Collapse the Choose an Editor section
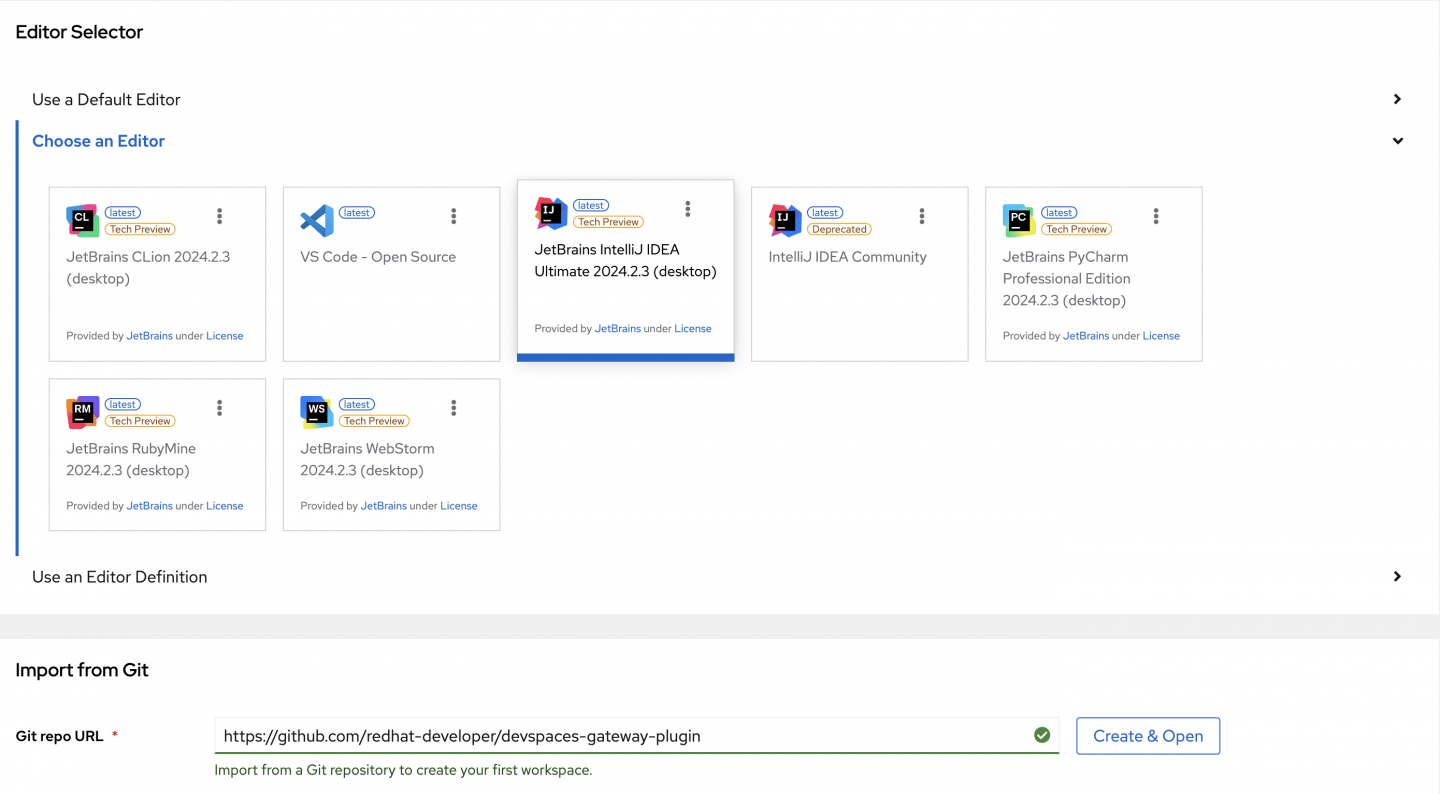Image resolution: width=1440 pixels, height=794 pixels. pos(1397,141)
